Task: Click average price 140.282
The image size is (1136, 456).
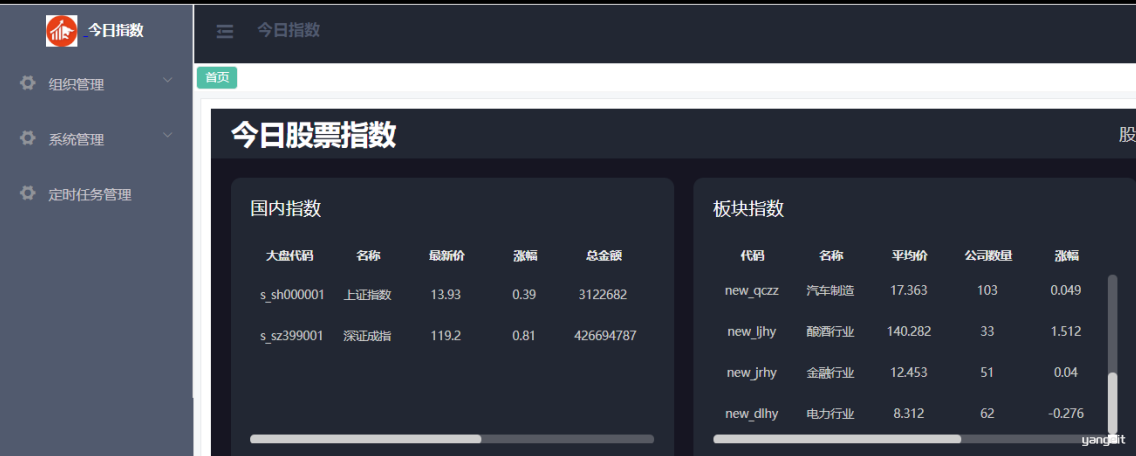Action: click(x=909, y=331)
